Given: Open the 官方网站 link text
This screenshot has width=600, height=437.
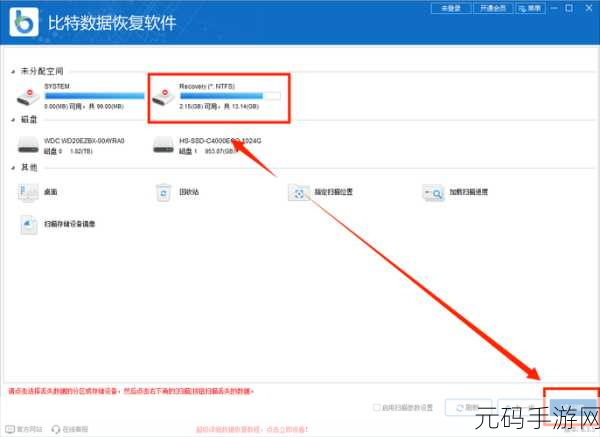Looking at the screenshot, I should [29, 429].
